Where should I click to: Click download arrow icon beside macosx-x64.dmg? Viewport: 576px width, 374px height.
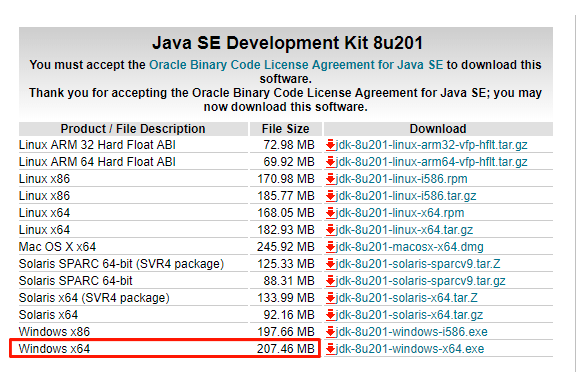pos(331,247)
